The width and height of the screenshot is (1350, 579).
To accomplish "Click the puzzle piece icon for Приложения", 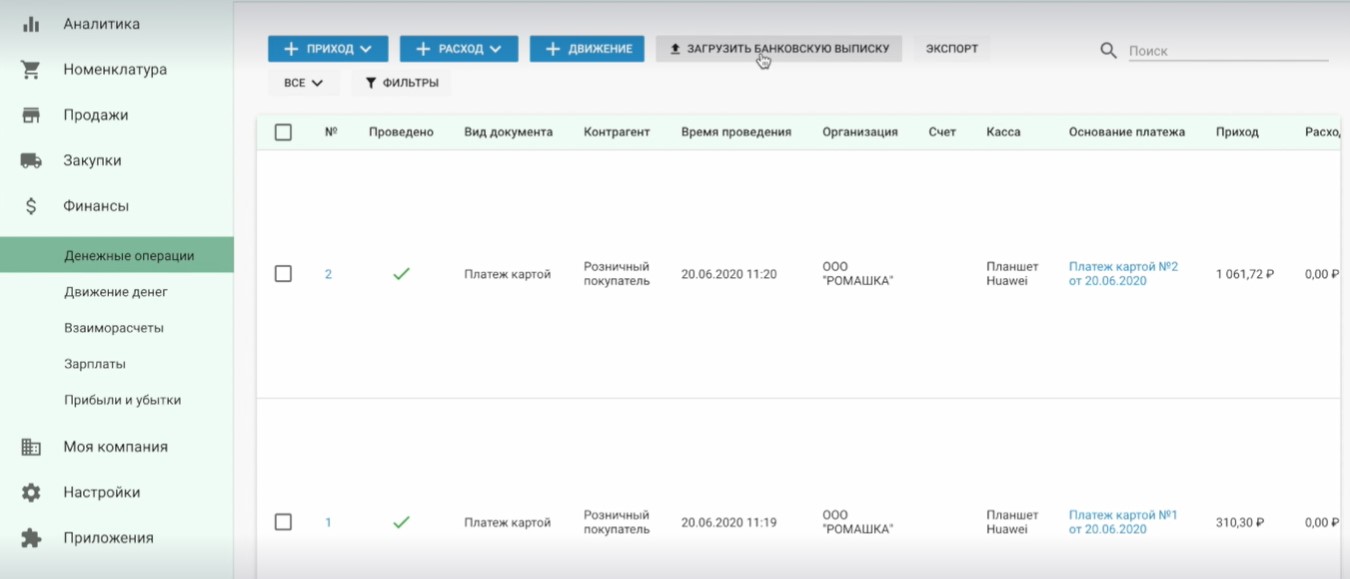I will tap(31, 538).
